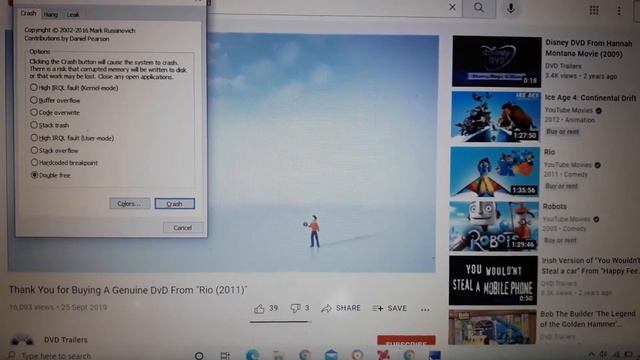Click the video title Thank You for Buying
This screenshot has width=640, height=360.
click(128, 290)
